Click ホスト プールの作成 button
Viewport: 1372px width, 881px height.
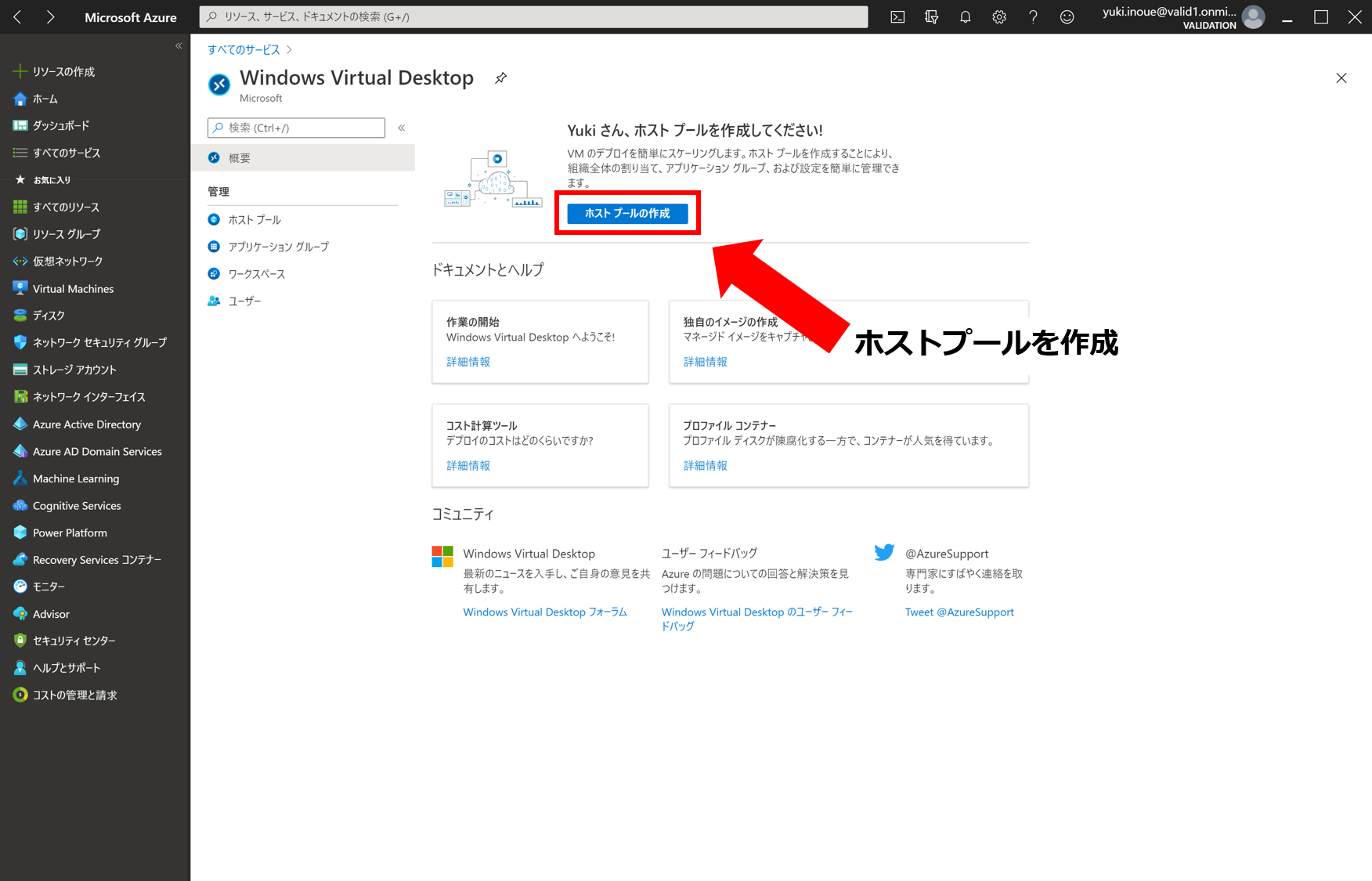click(x=627, y=213)
